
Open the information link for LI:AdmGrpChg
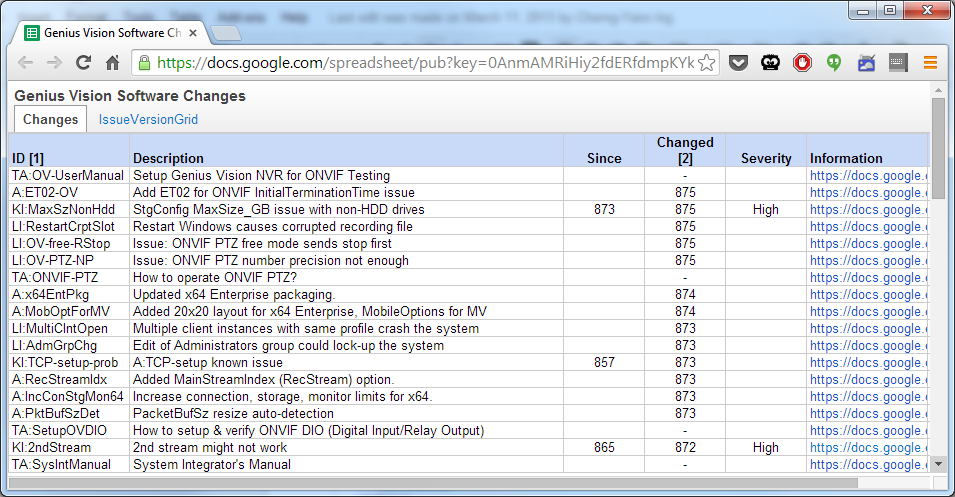click(868, 345)
